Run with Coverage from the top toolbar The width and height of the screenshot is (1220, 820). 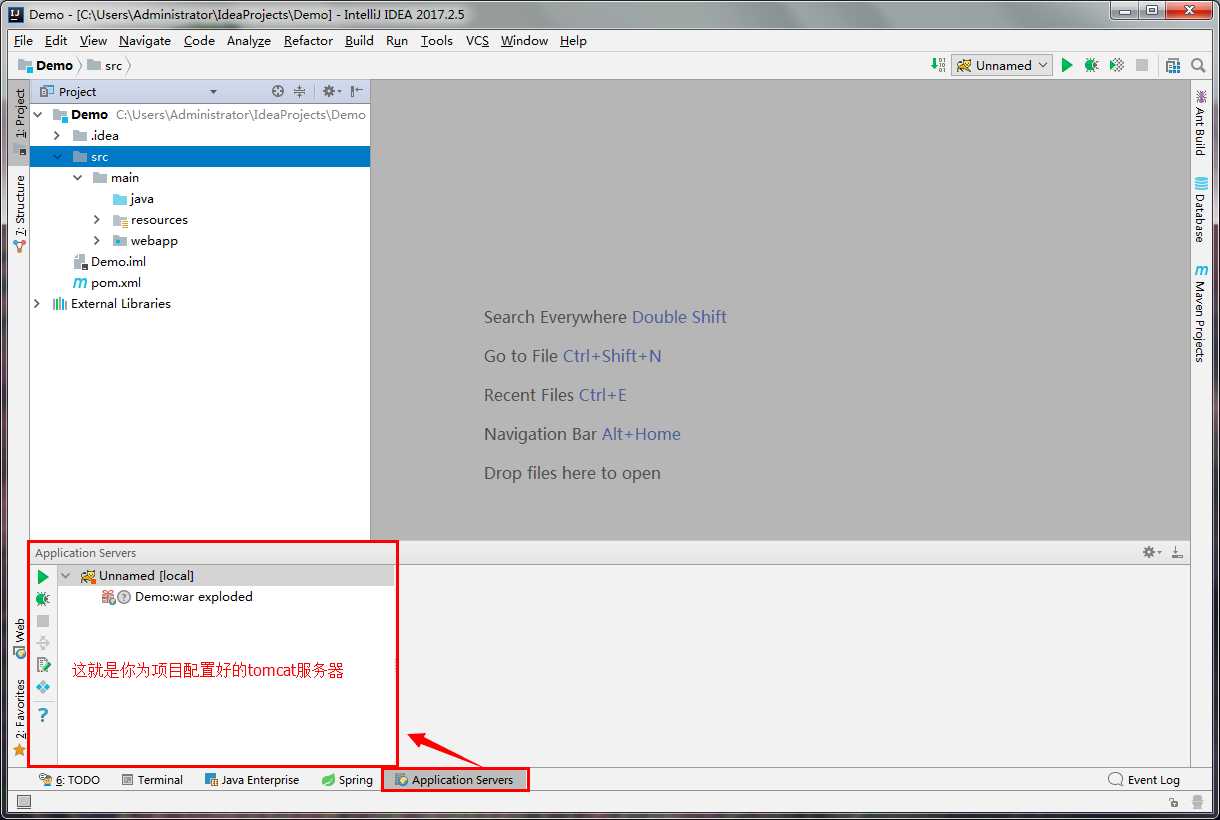point(1117,65)
